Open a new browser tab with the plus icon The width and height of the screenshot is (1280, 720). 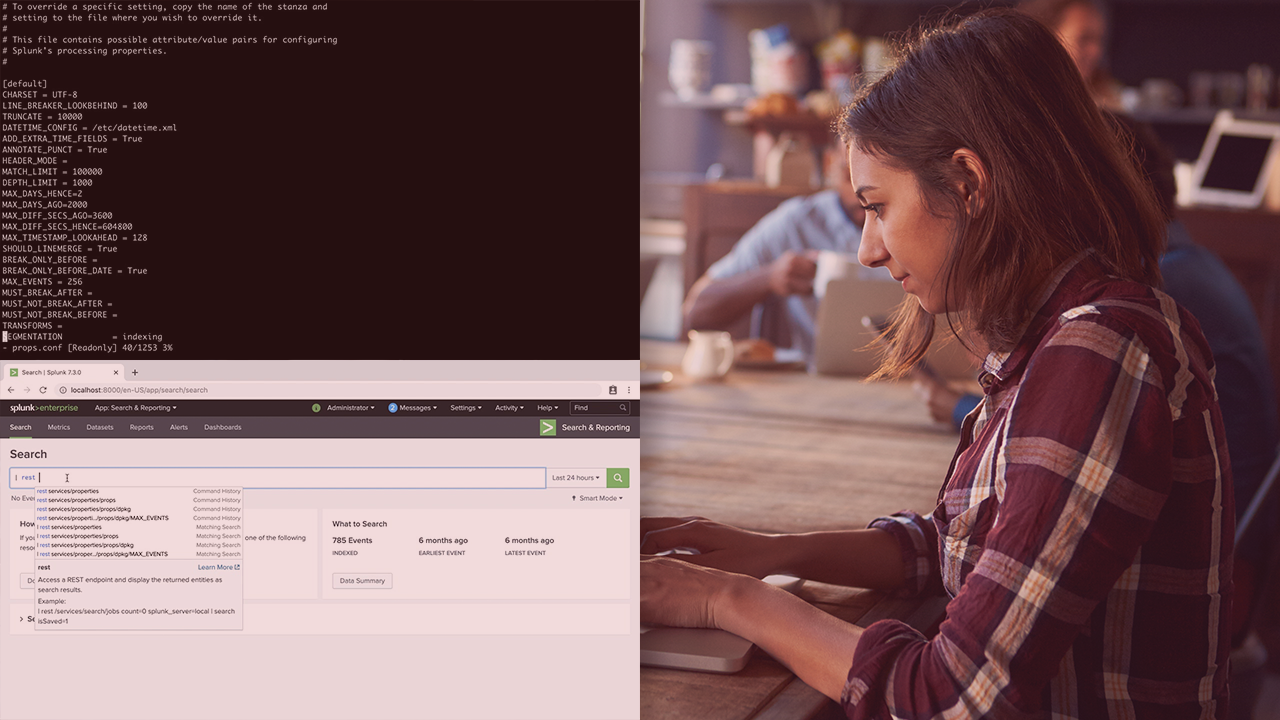click(135, 372)
